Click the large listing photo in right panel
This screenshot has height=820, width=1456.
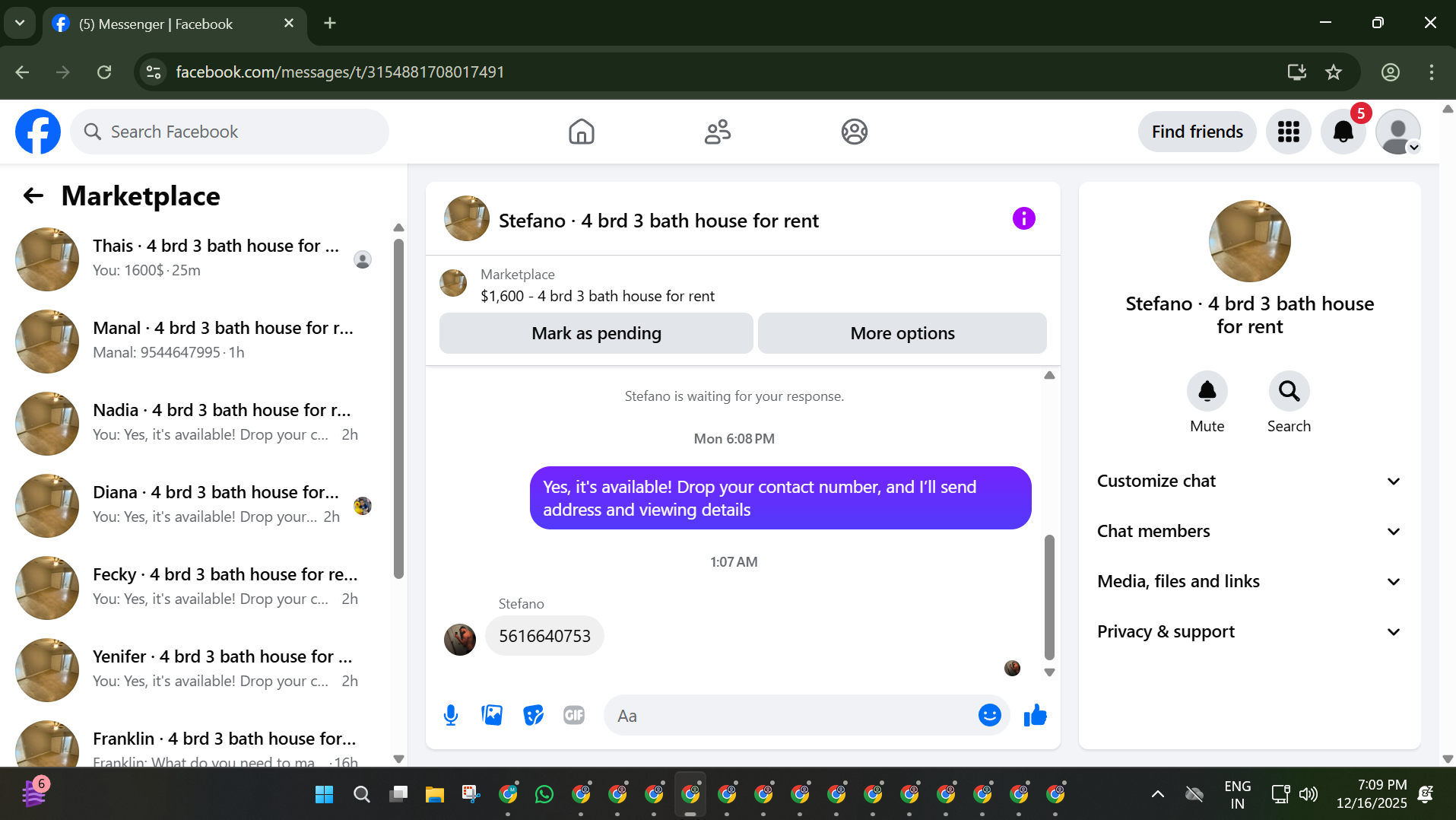point(1249,241)
